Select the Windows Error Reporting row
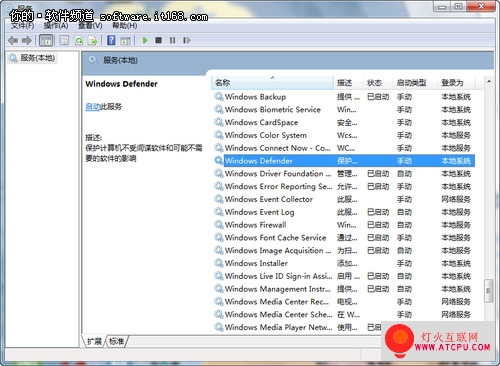The width and height of the screenshot is (500, 366). pyautogui.click(x=344, y=186)
